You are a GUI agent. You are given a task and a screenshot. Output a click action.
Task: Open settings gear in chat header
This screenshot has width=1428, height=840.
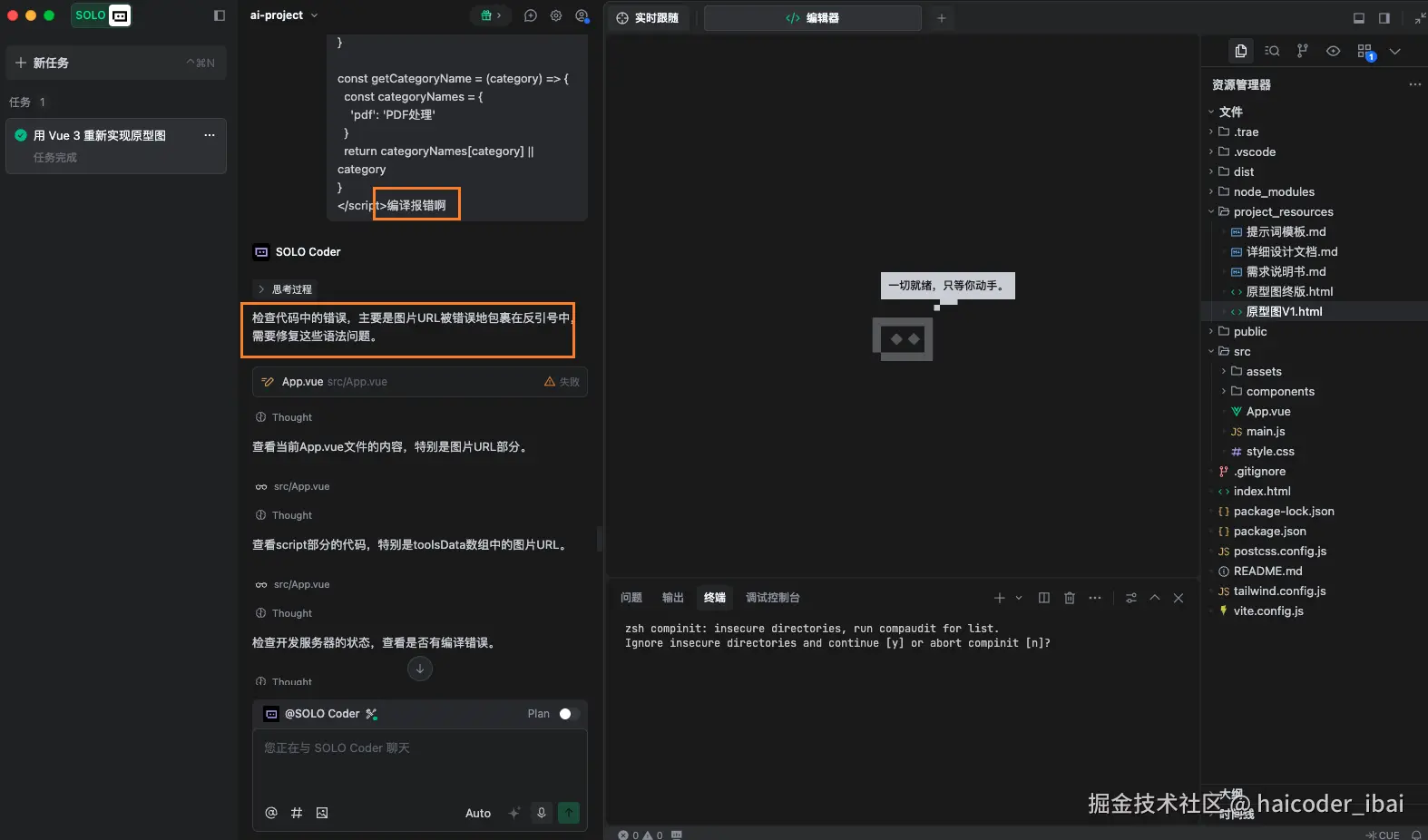[x=556, y=15]
